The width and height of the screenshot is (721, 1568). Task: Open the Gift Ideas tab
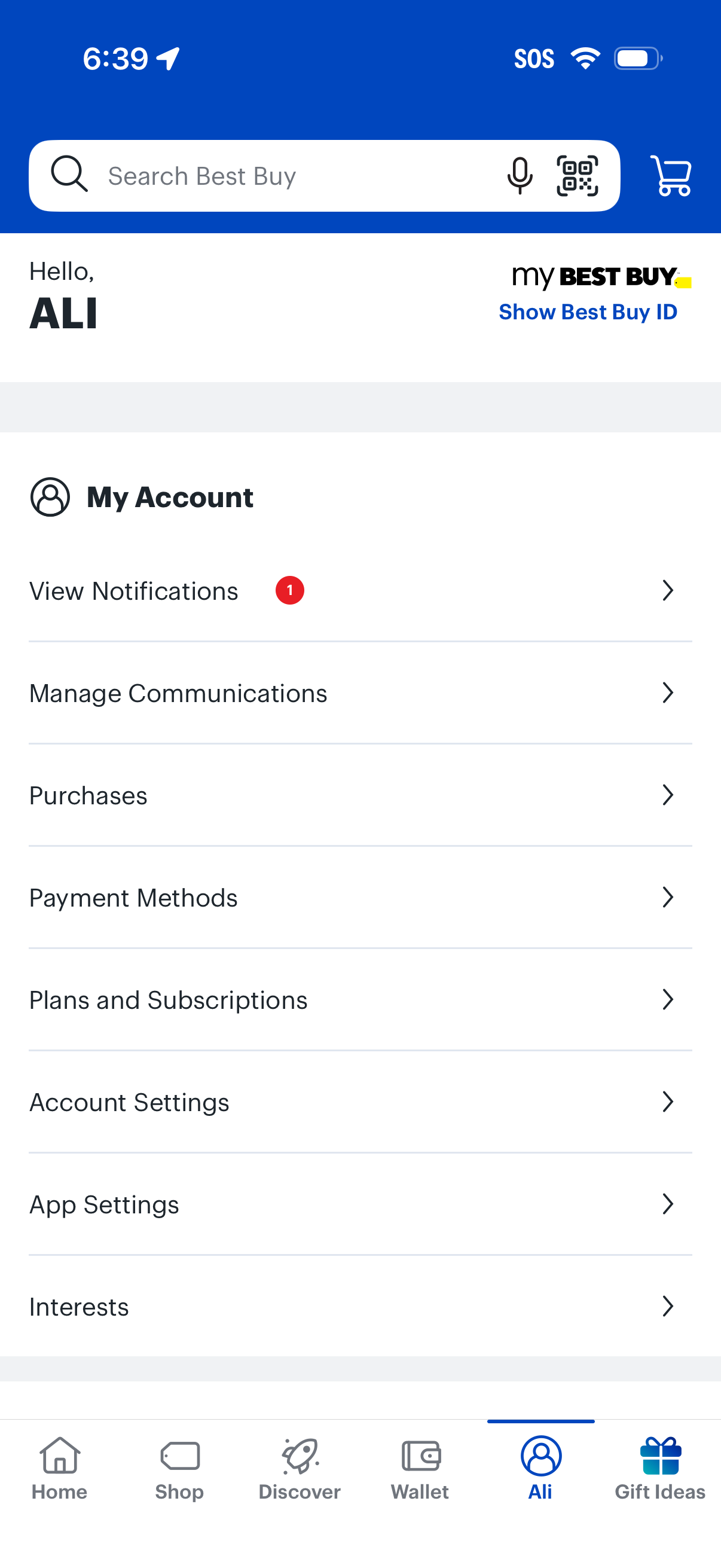coord(660,1468)
